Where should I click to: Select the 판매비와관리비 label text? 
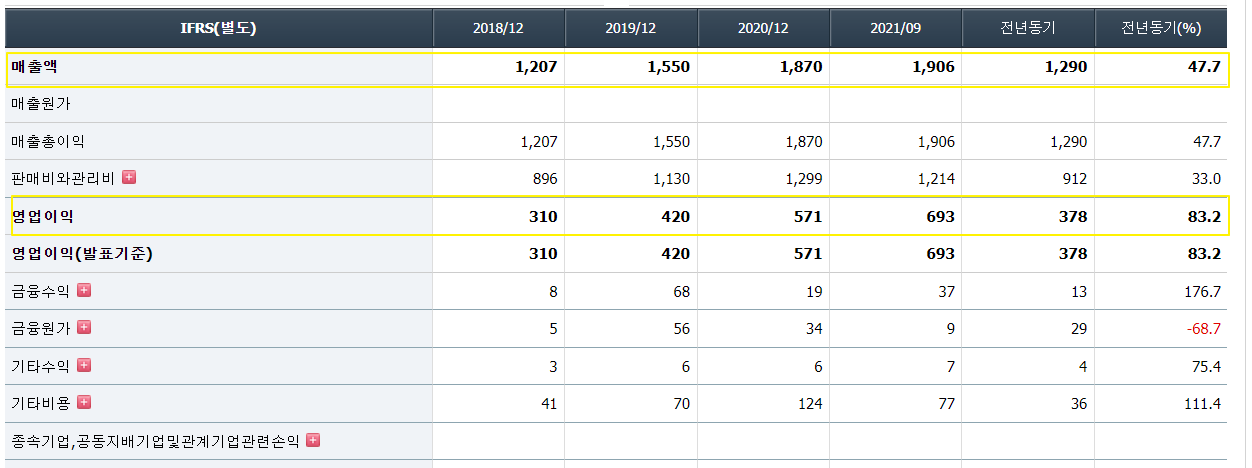pos(63,179)
